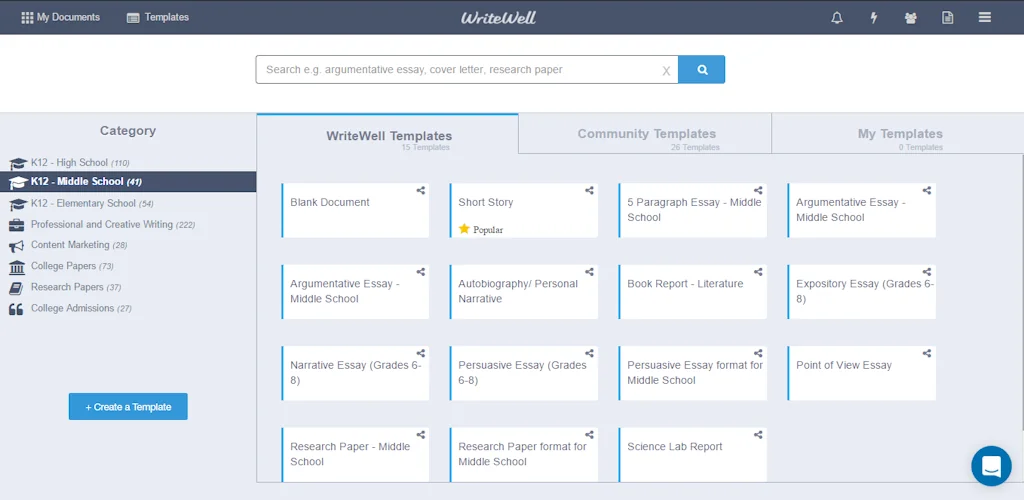The image size is (1024, 500).
Task: Open Research Paper - Middle School template
Action: [x=355, y=454]
